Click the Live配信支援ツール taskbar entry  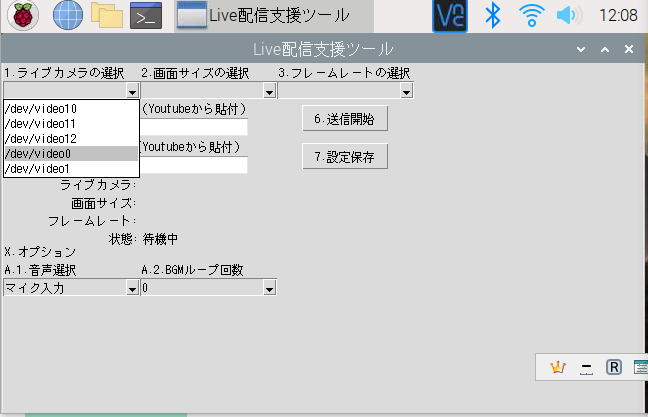[x=274, y=16]
